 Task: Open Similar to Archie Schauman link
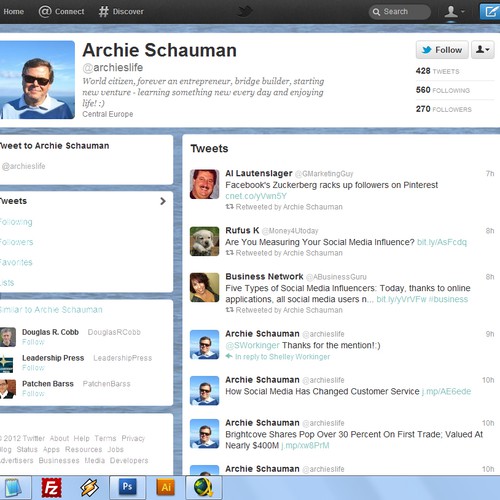click(x=51, y=310)
